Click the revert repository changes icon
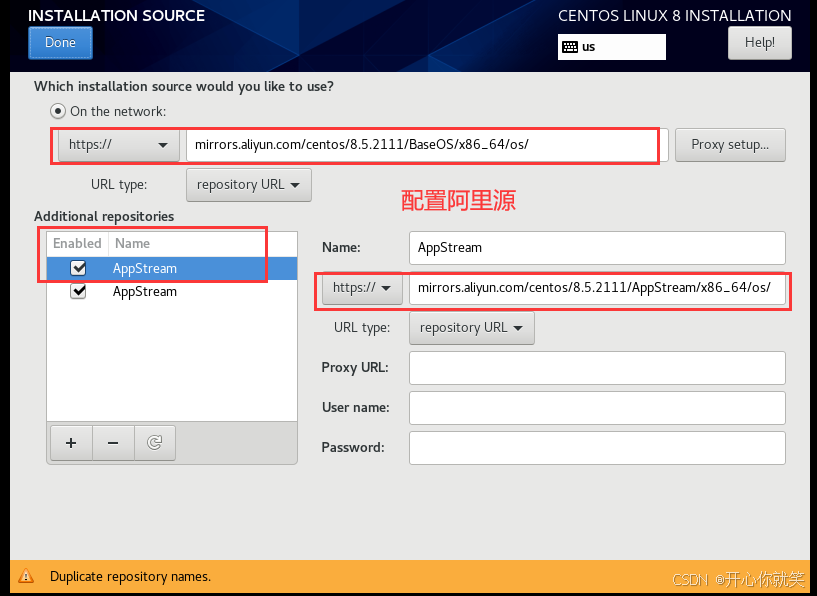 coord(154,443)
